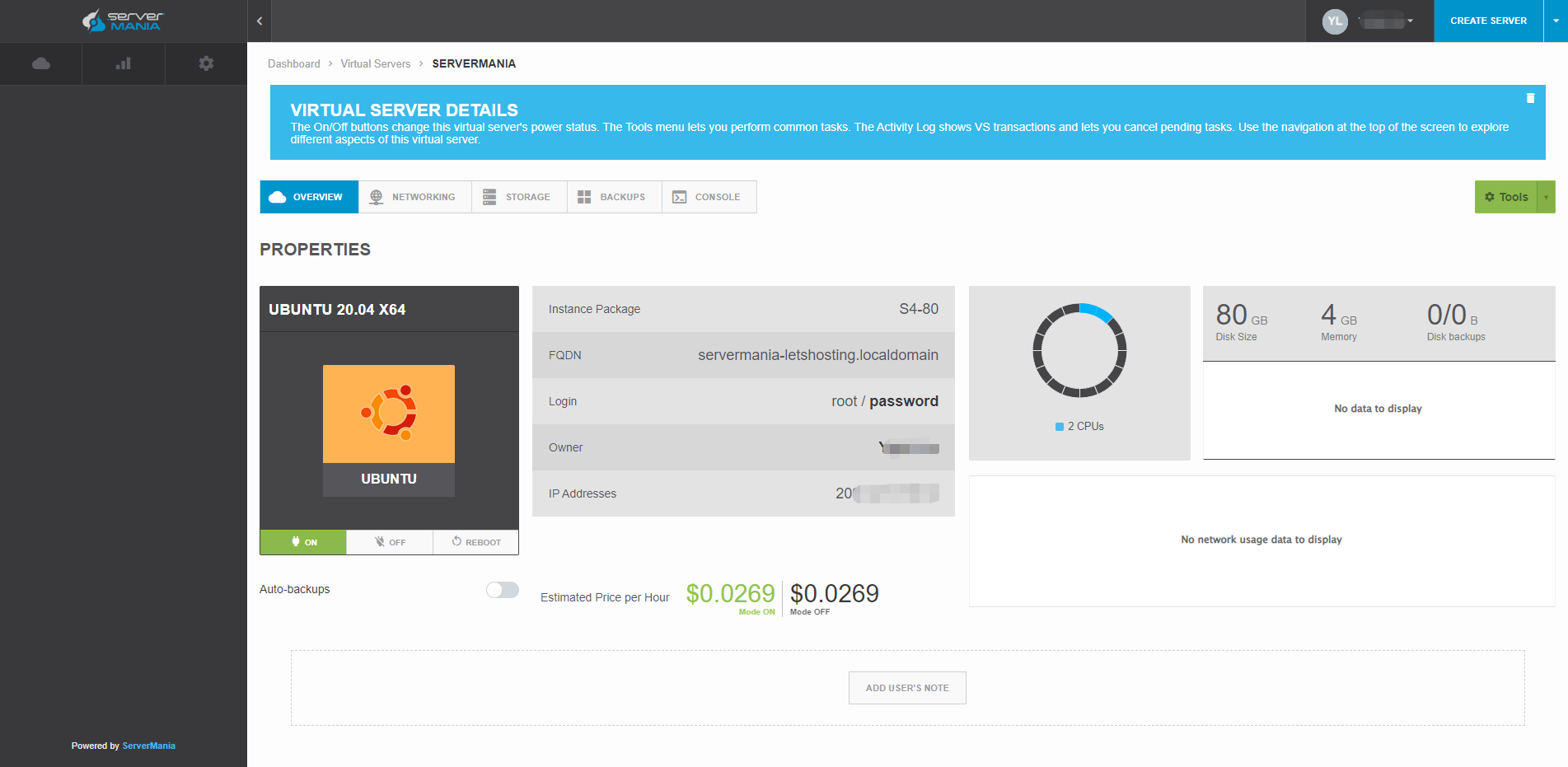
Task: Click the 2 CPUs legend item
Action: pos(1079,426)
